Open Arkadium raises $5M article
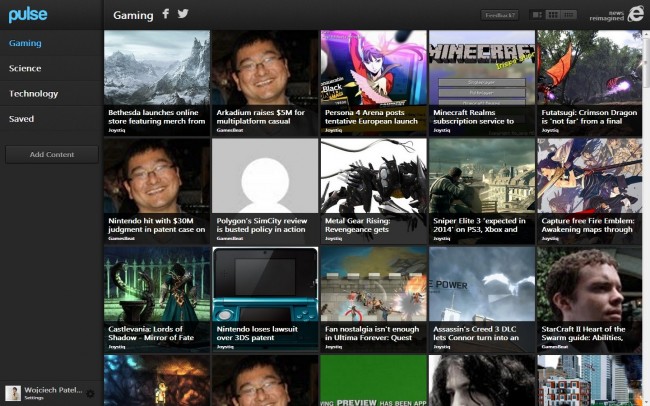650x406 pixels. pyautogui.click(x=265, y=83)
